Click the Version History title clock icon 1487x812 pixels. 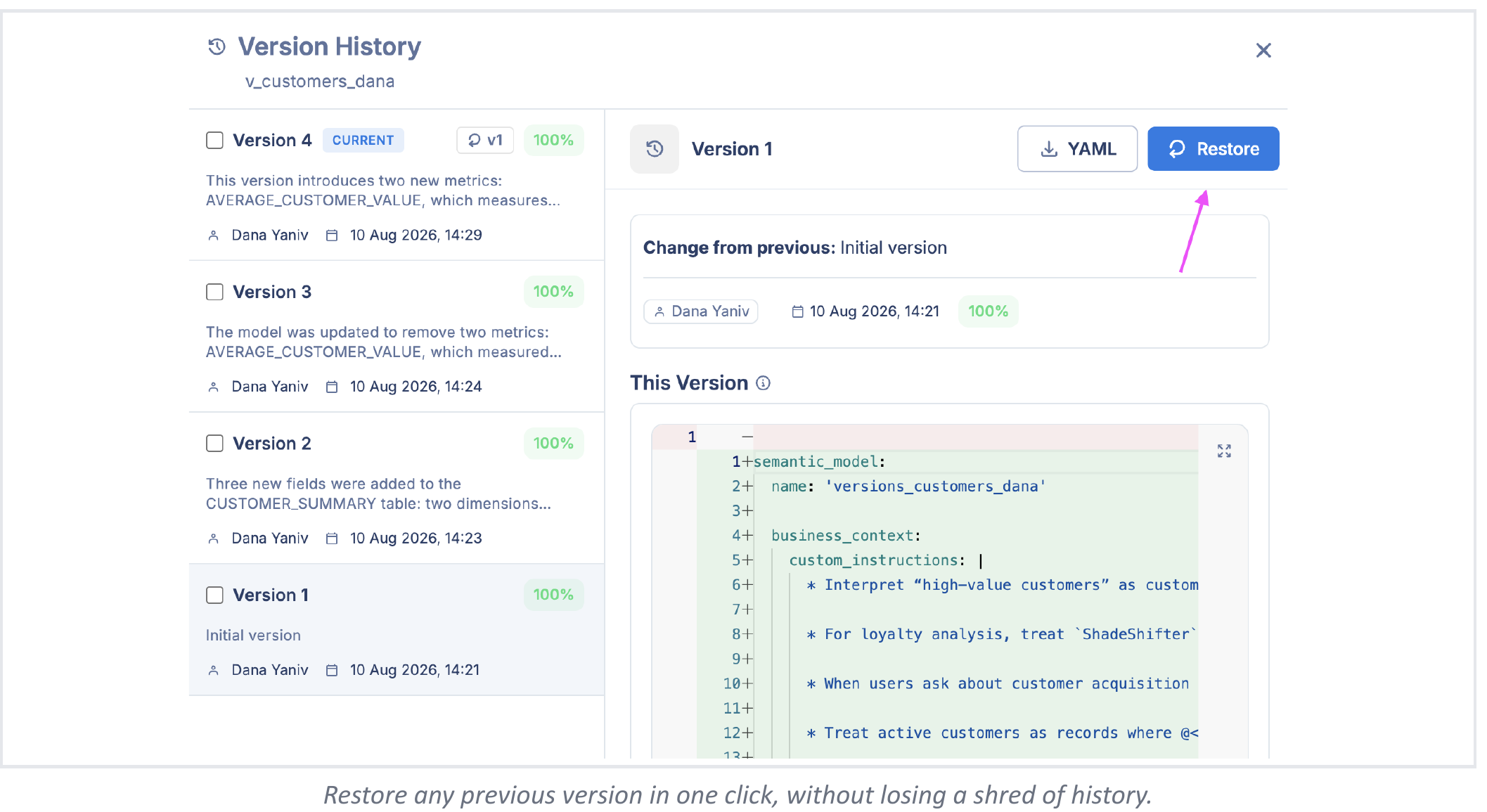click(x=217, y=47)
